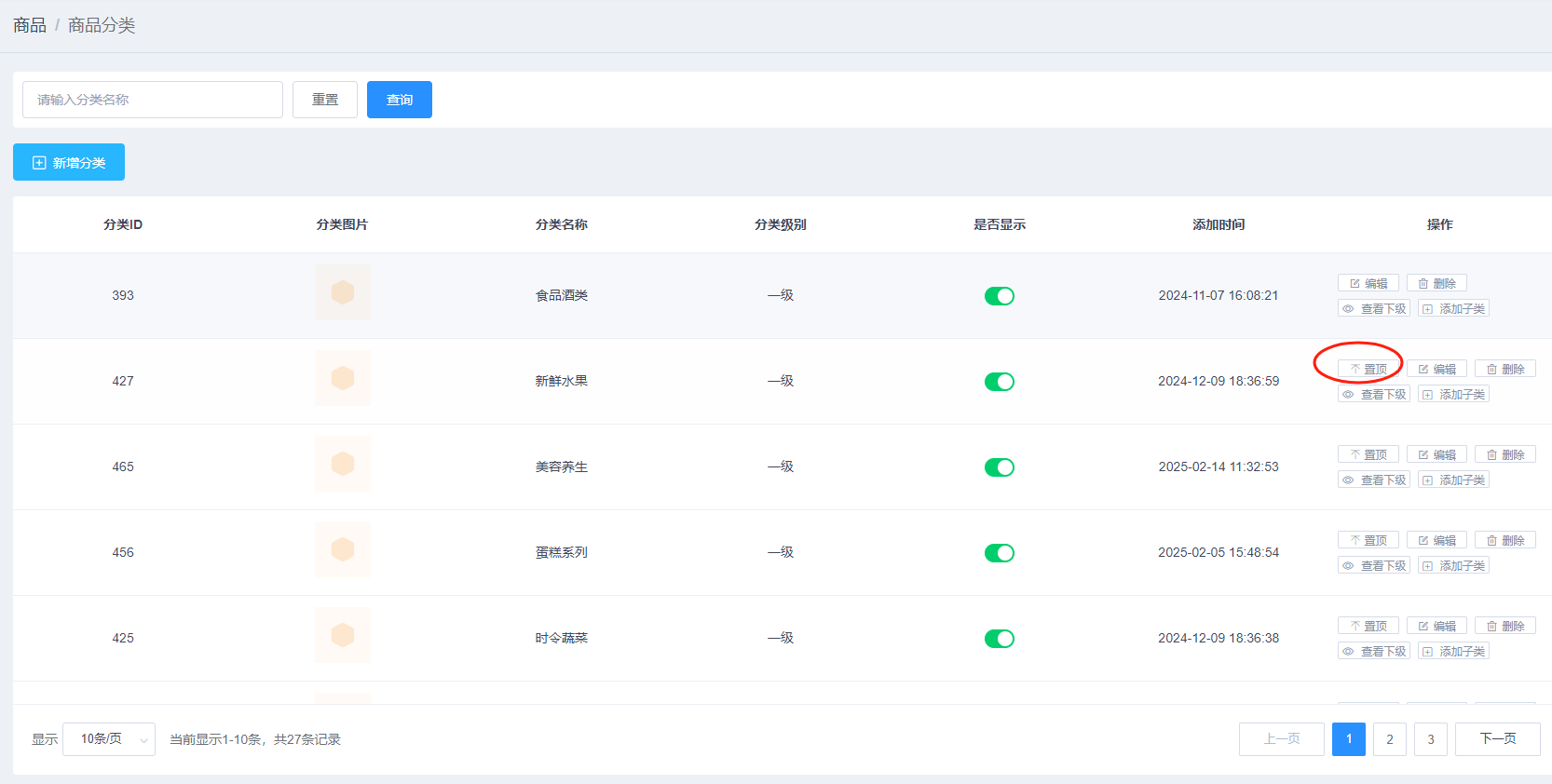Click the 重置 reset button
Screen dimensions: 1552x784
pos(324,100)
